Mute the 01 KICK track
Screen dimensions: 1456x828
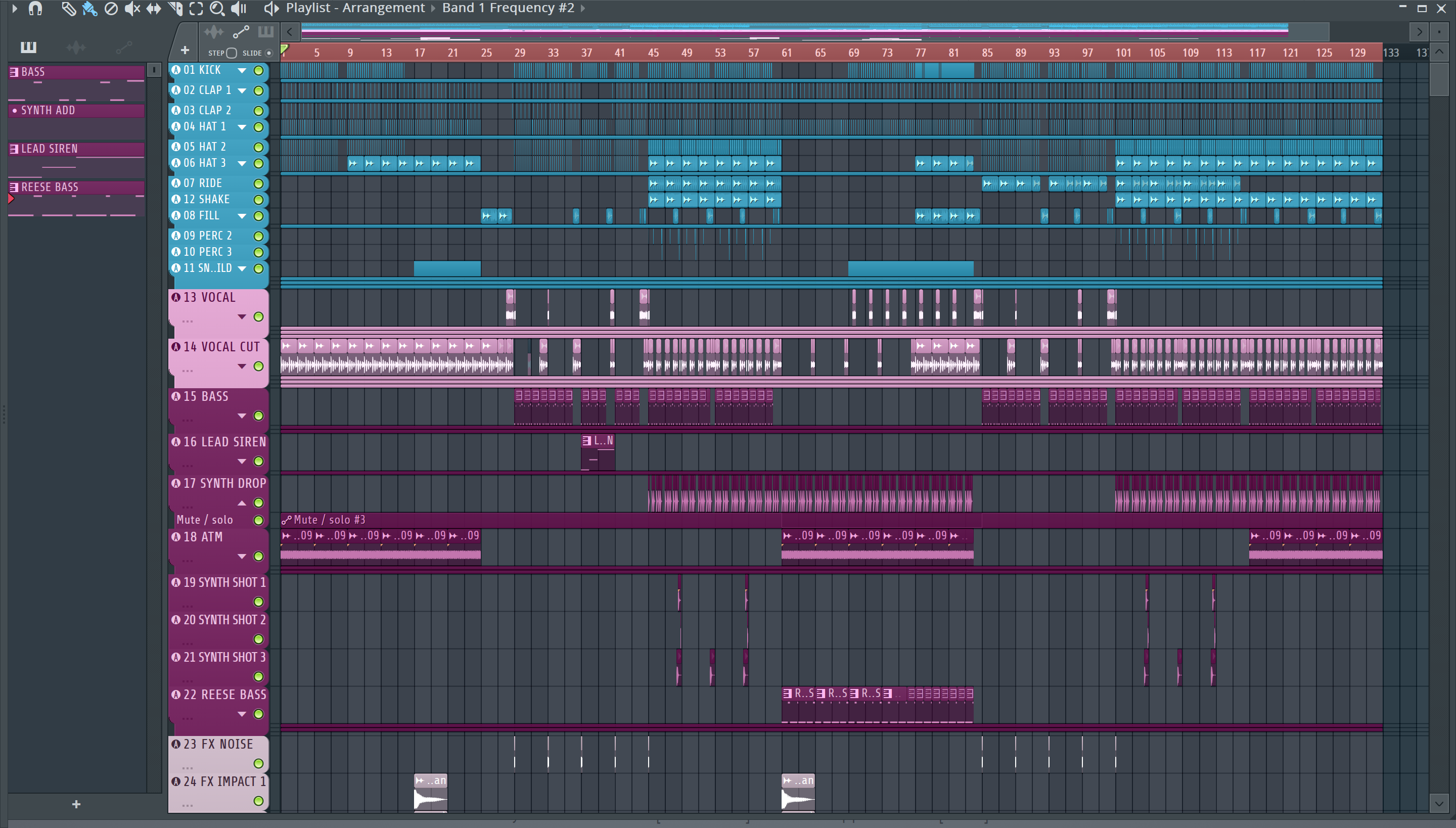pyautogui.click(x=258, y=71)
